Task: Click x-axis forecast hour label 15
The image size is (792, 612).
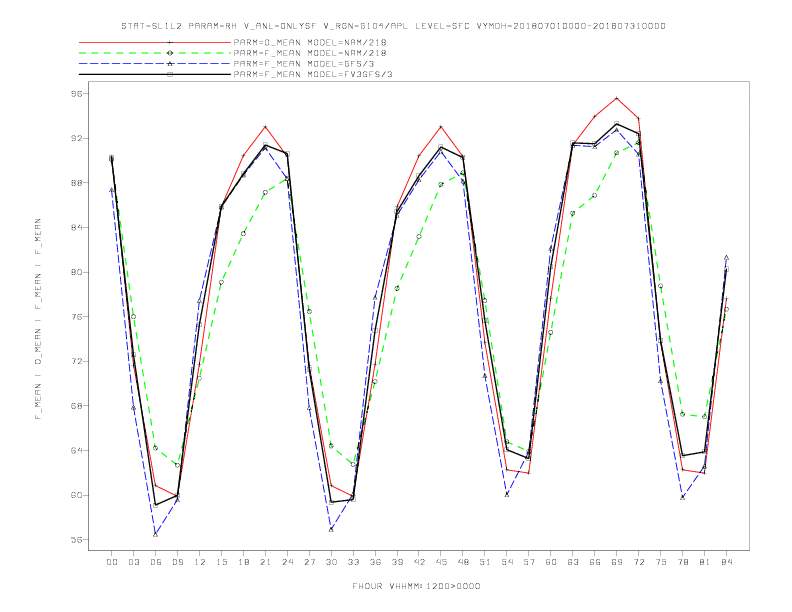Action: [221, 562]
